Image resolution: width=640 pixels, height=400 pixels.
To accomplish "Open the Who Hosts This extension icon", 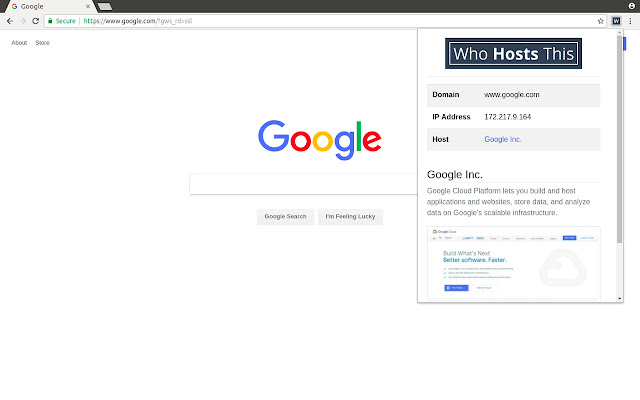I will pos(616,21).
